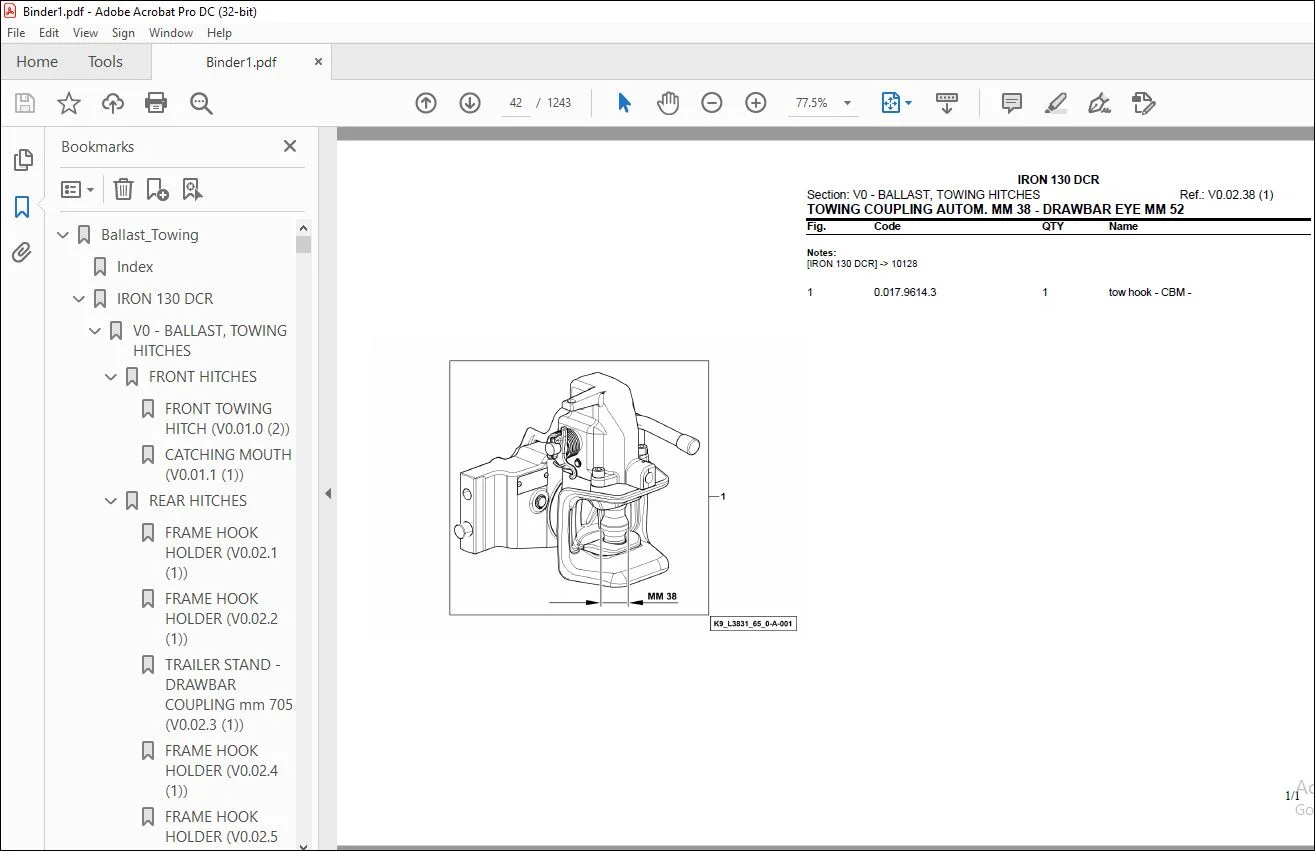Open the Window menu
The height and width of the screenshot is (851, 1315).
pyautogui.click(x=171, y=33)
